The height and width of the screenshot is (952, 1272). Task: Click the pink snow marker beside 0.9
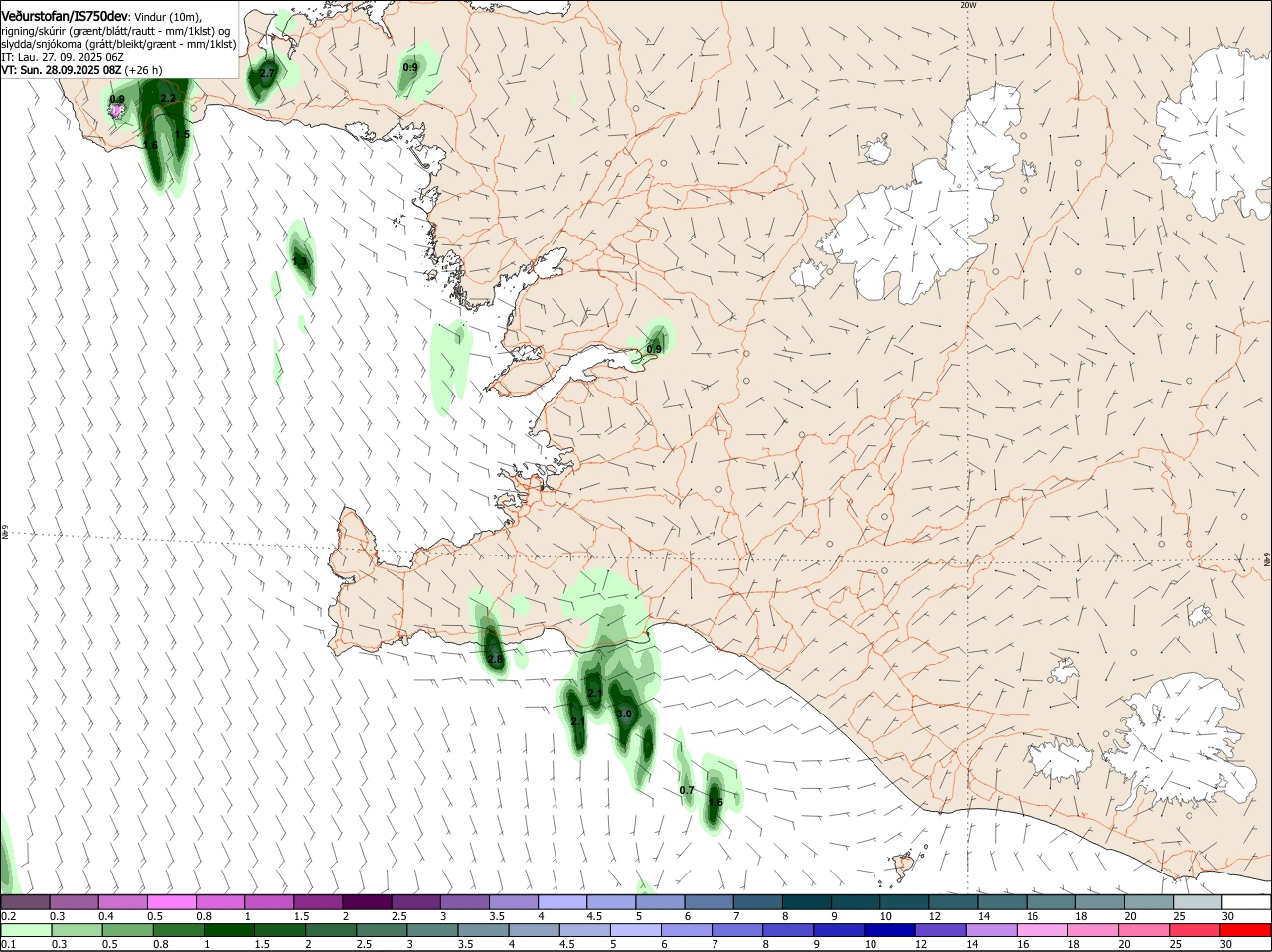click(x=117, y=112)
